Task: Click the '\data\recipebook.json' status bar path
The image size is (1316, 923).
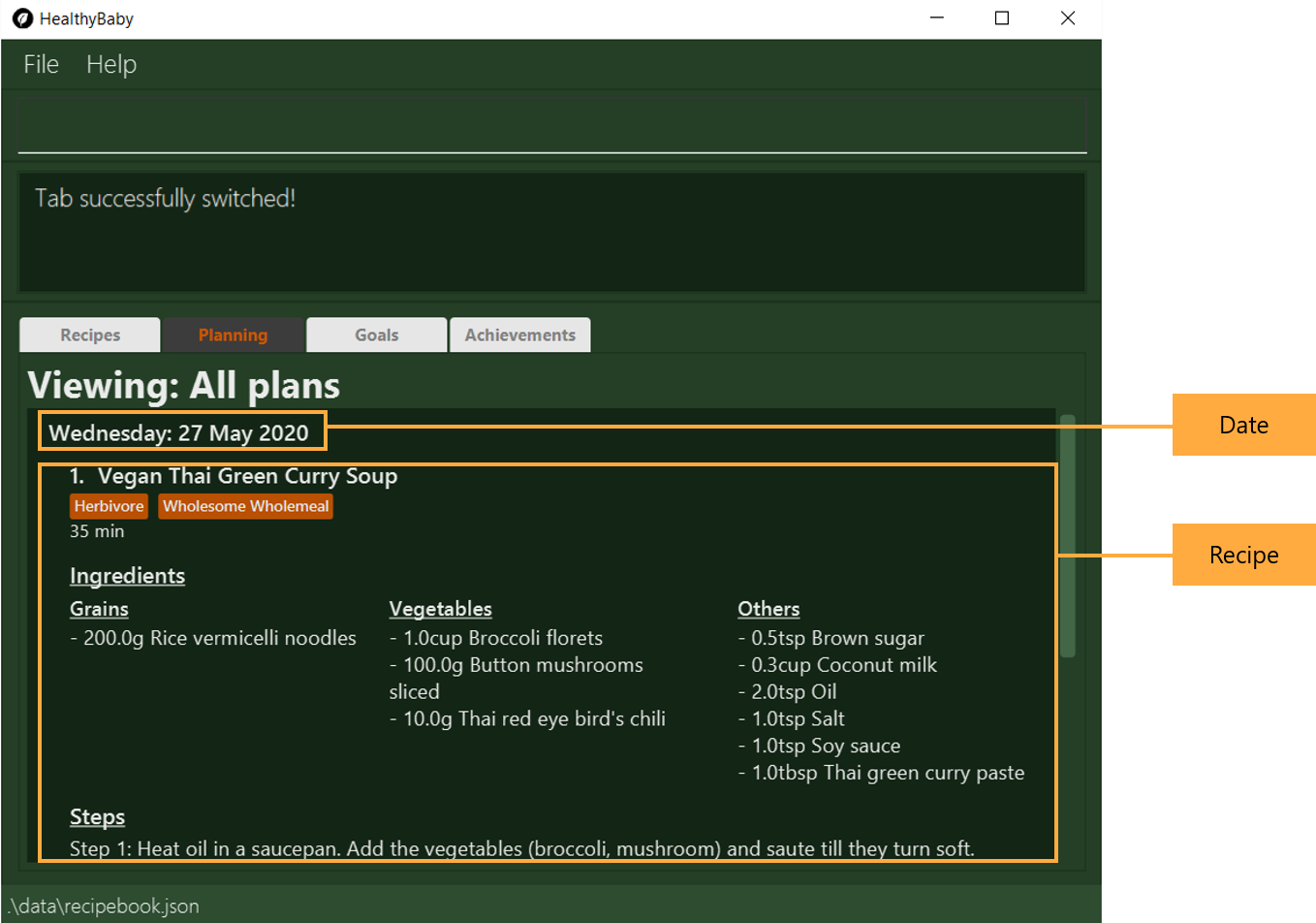Action: (x=104, y=906)
